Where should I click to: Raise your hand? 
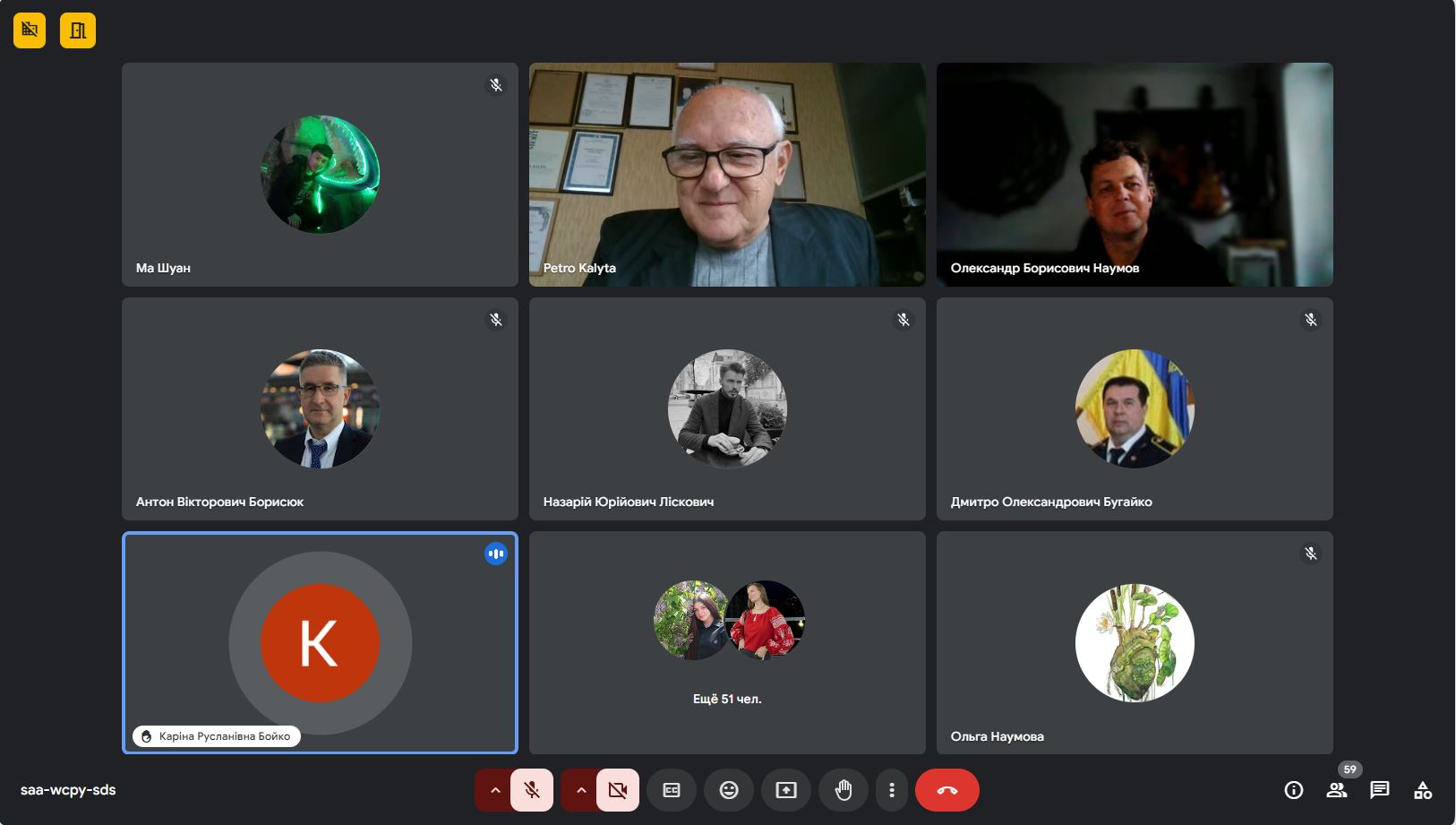click(844, 790)
